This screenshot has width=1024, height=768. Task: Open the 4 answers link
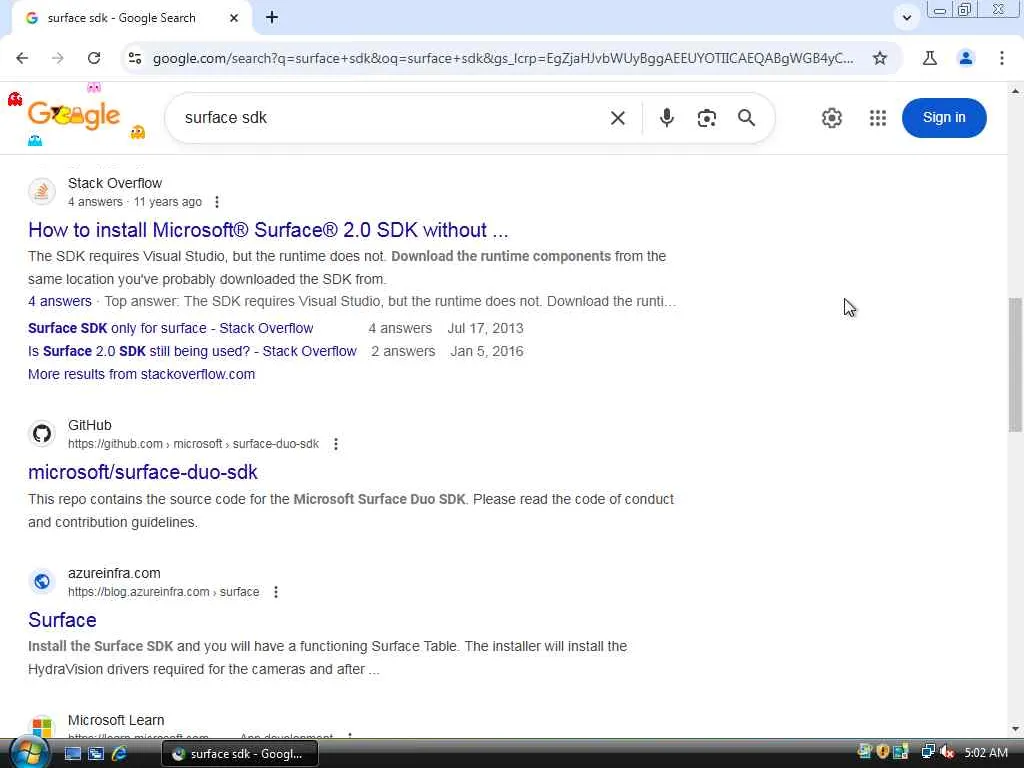click(x=59, y=301)
